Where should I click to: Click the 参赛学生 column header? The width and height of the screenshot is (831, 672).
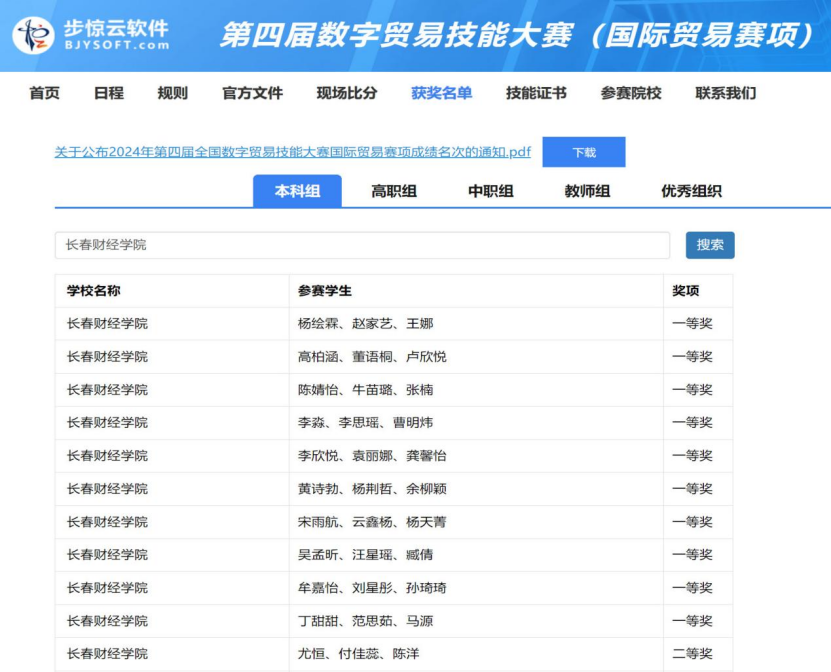(x=325, y=291)
